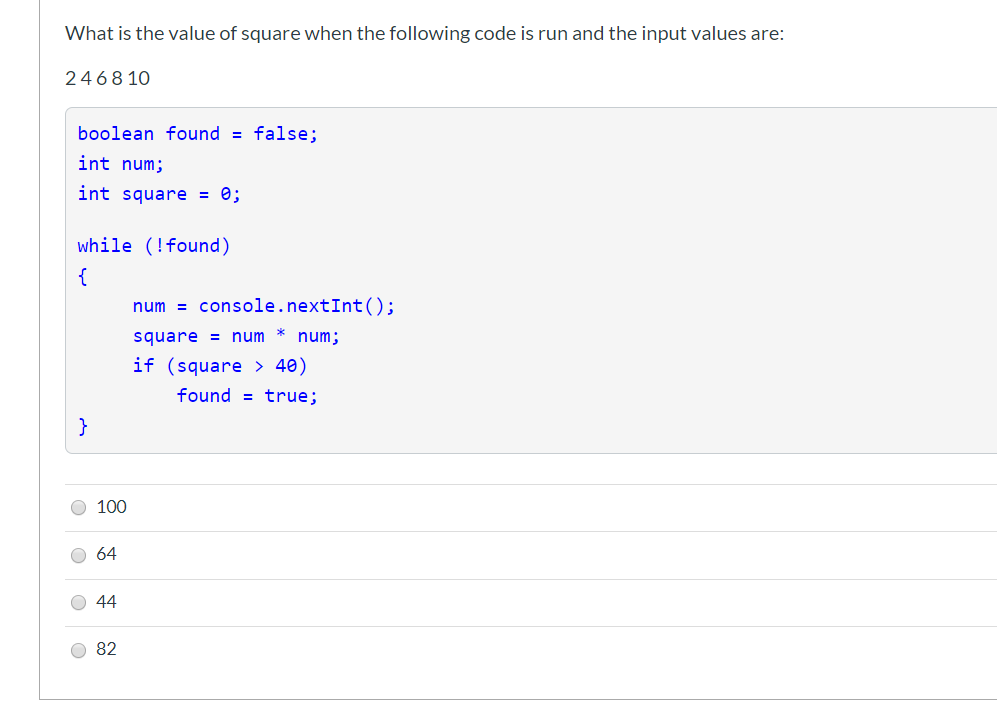Image resolution: width=997 pixels, height=713 pixels.
Task: Click the input values line 2 4 6 8 10
Action: 107,78
